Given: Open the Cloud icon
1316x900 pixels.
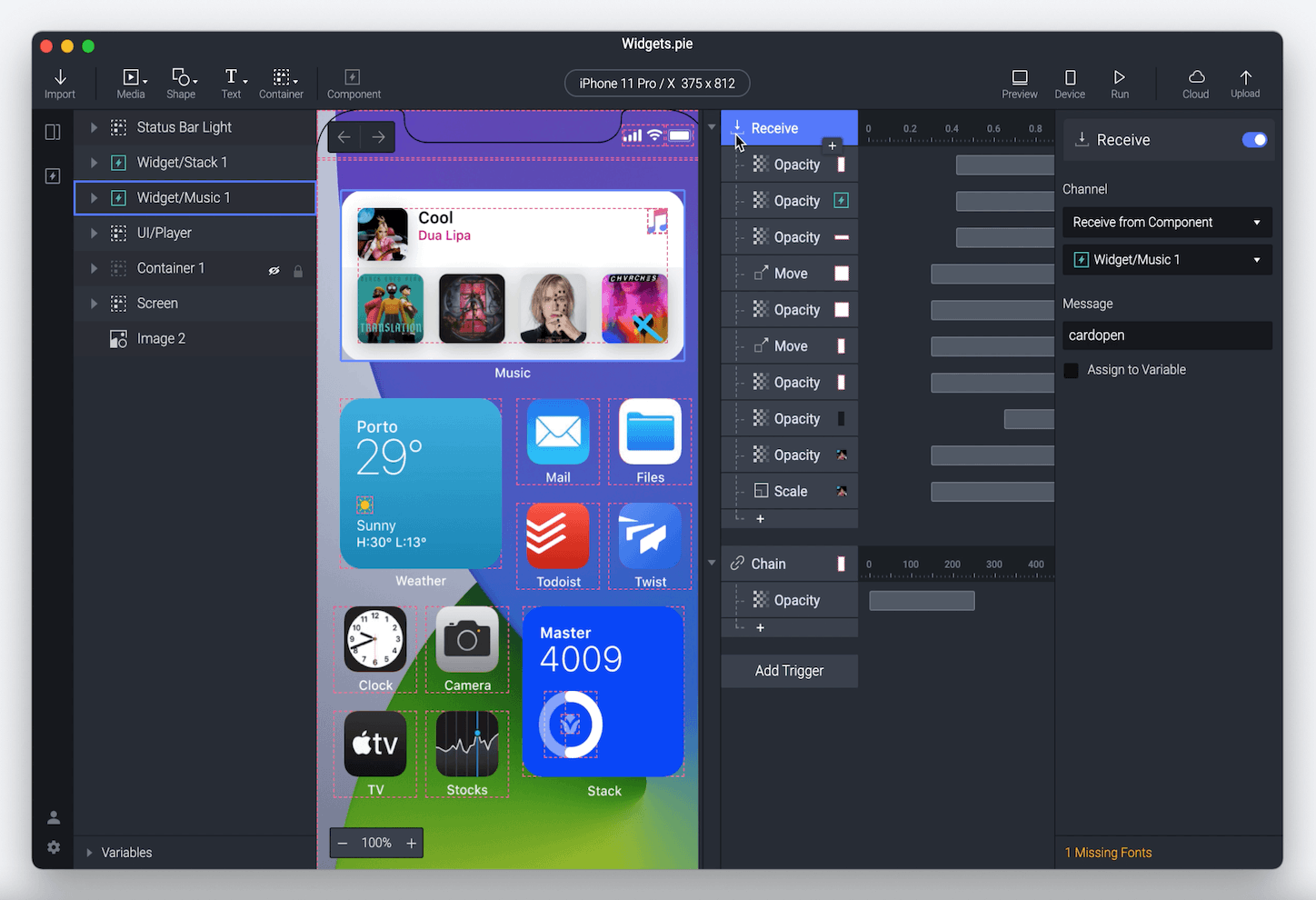Looking at the screenshot, I should pyautogui.click(x=1196, y=77).
